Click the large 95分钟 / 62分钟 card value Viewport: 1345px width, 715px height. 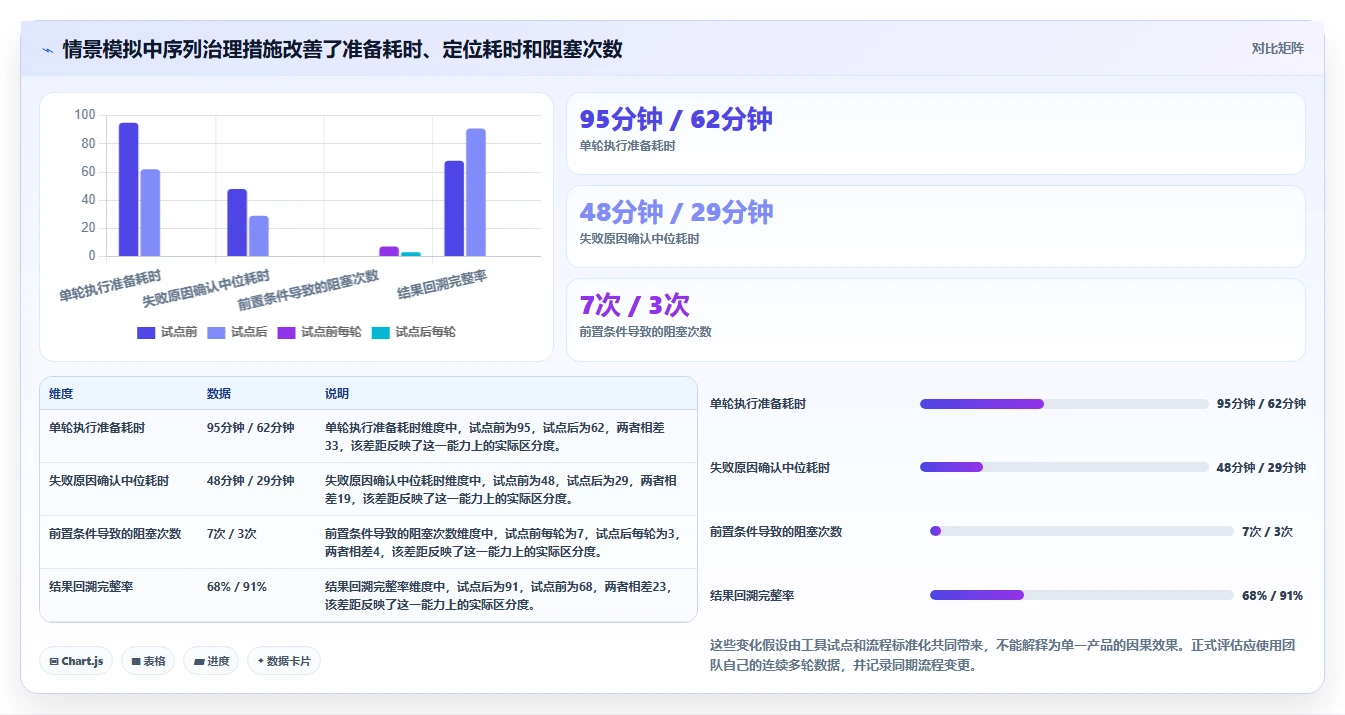click(676, 119)
